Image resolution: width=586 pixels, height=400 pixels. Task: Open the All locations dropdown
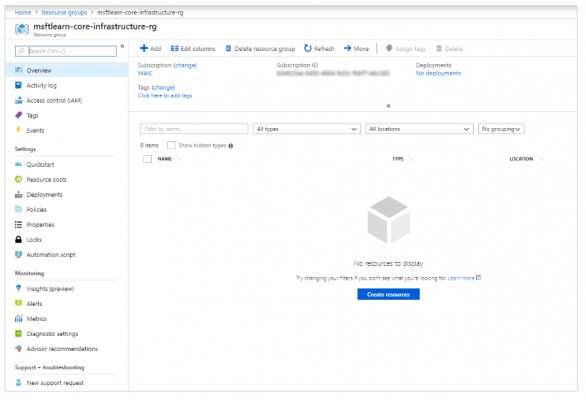(x=419, y=129)
